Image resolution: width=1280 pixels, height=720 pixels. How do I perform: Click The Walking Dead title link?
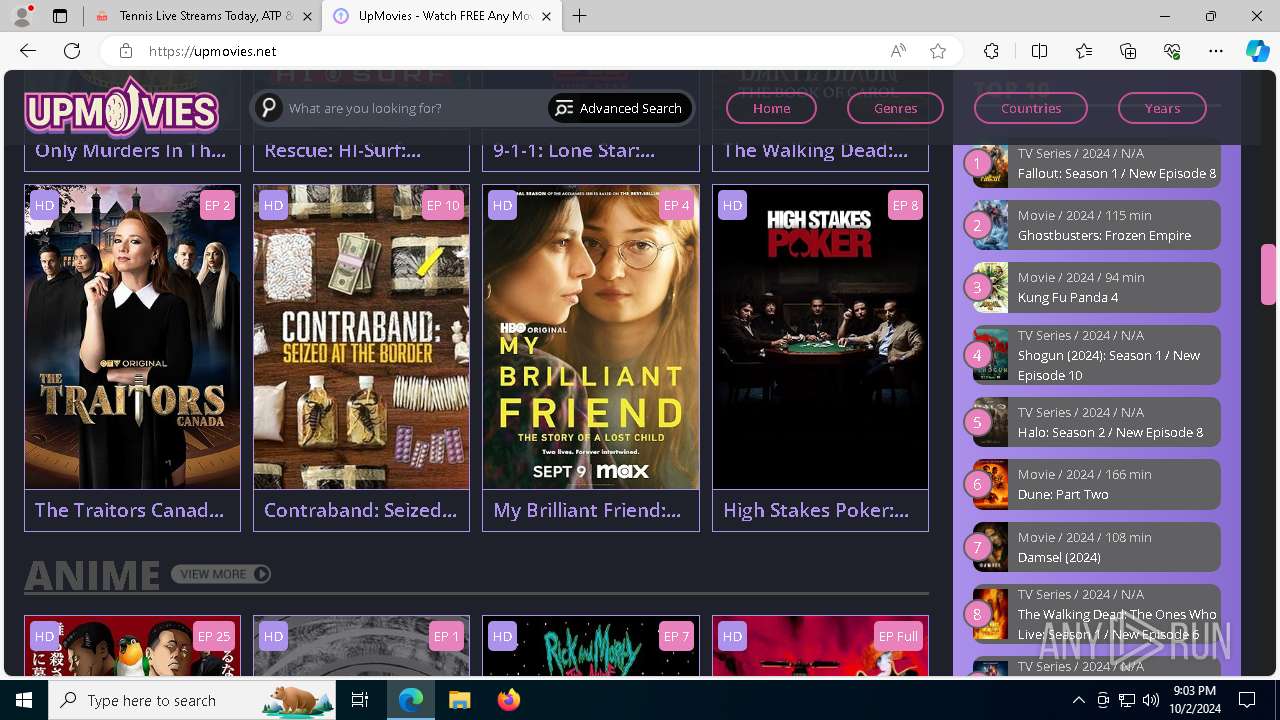click(x=816, y=151)
